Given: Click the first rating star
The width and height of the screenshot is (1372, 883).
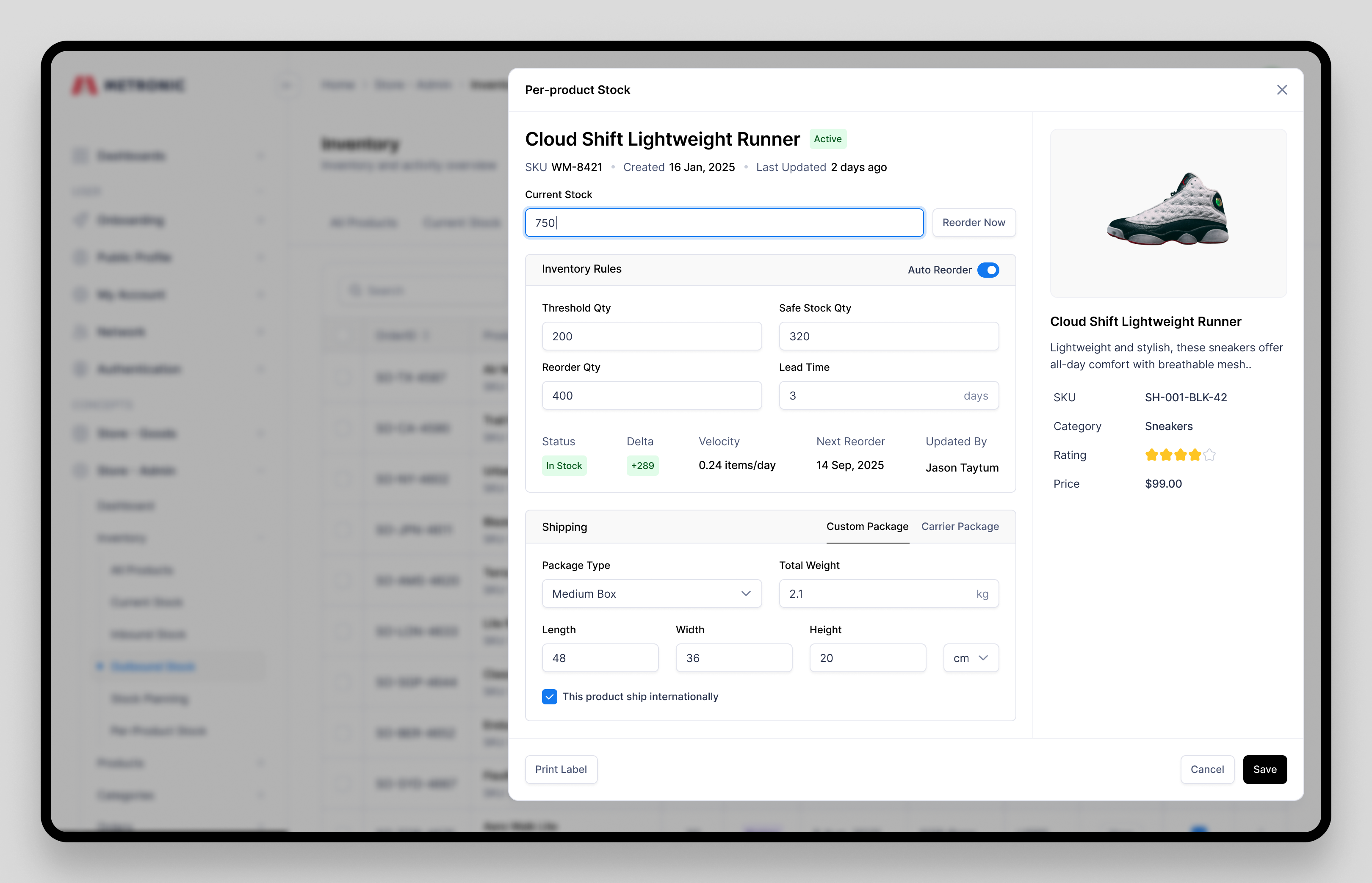Looking at the screenshot, I should pyautogui.click(x=1151, y=455).
